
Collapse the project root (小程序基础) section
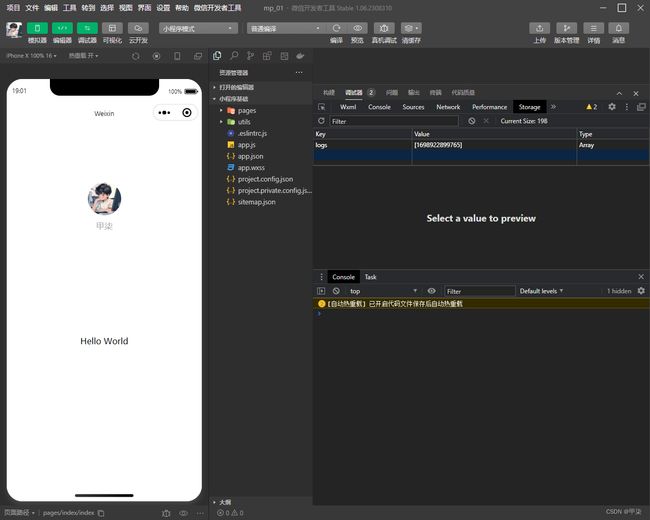coord(260,99)
